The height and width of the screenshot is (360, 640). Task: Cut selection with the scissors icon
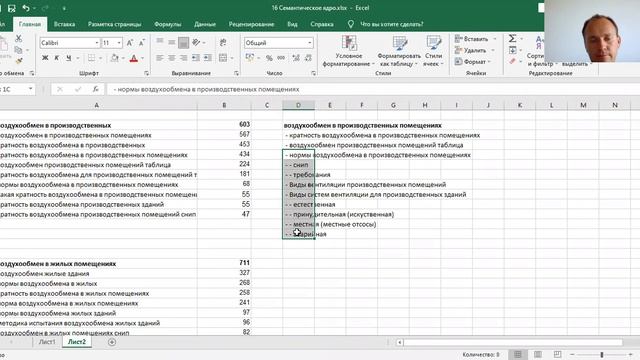18,38
